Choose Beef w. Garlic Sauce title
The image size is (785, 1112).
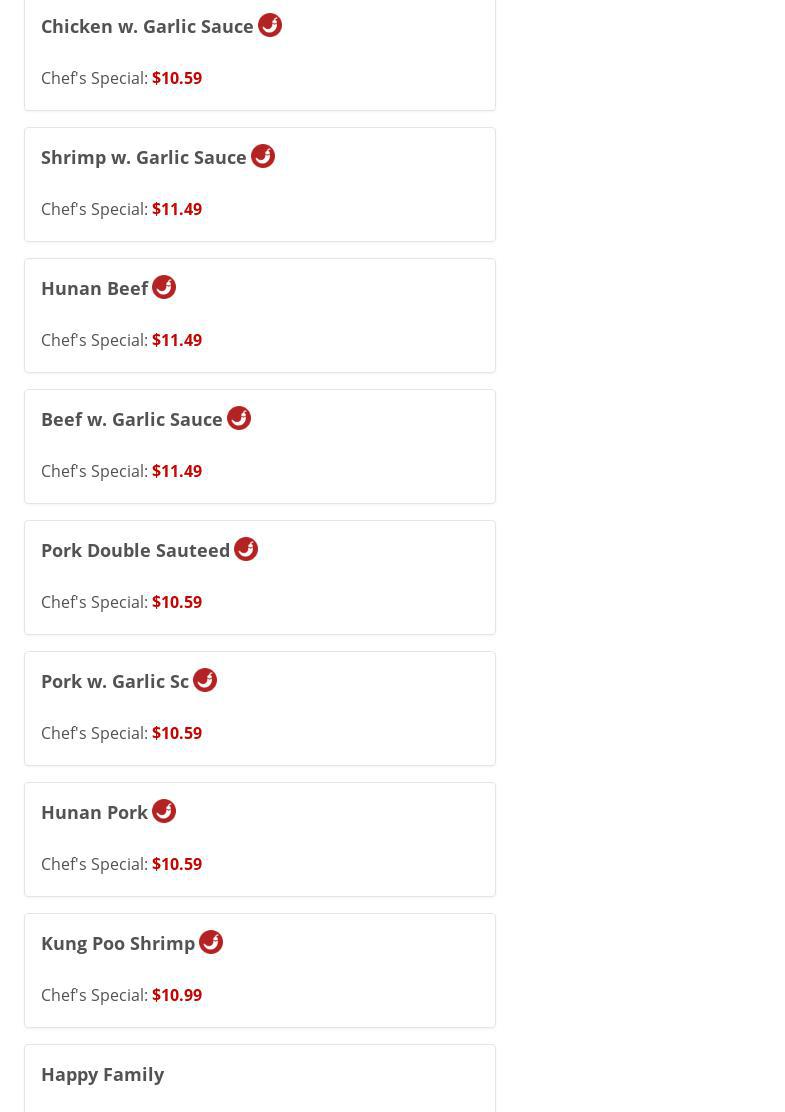131,420
